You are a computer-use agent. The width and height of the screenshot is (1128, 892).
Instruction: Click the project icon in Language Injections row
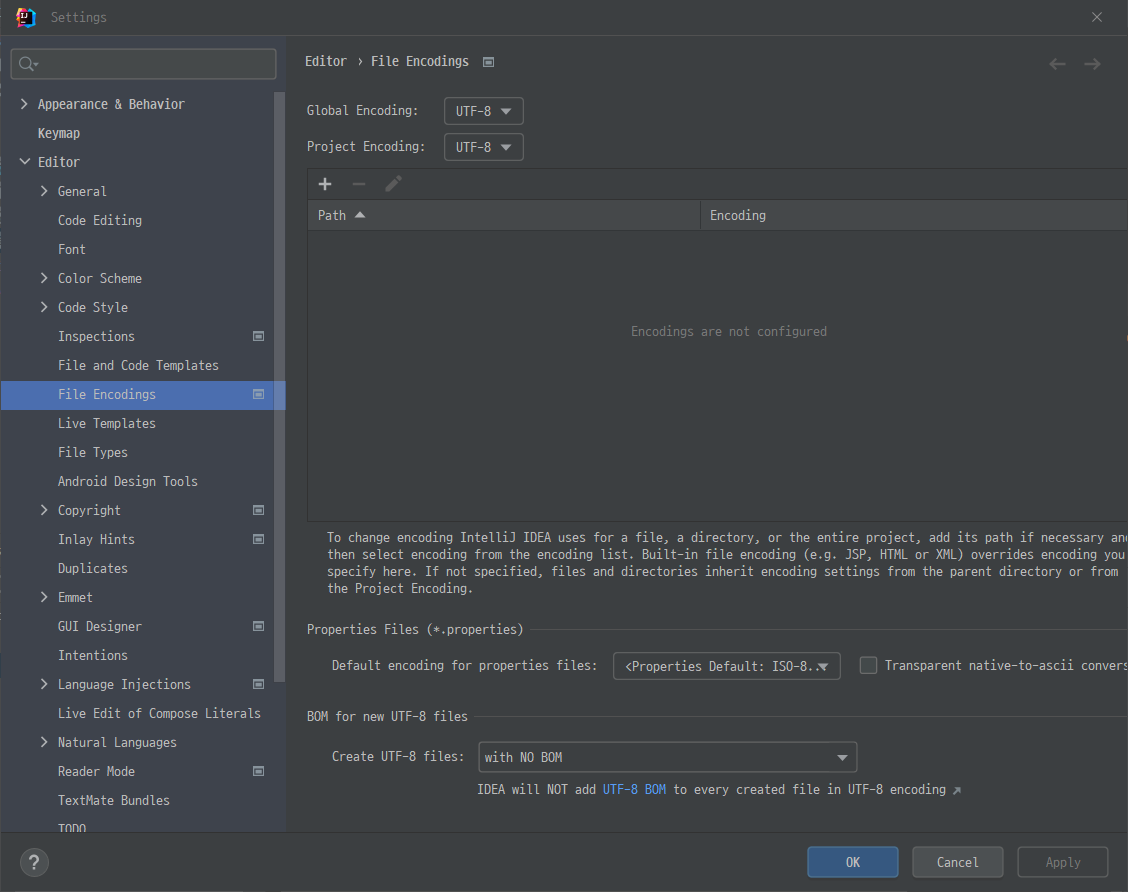258,684
